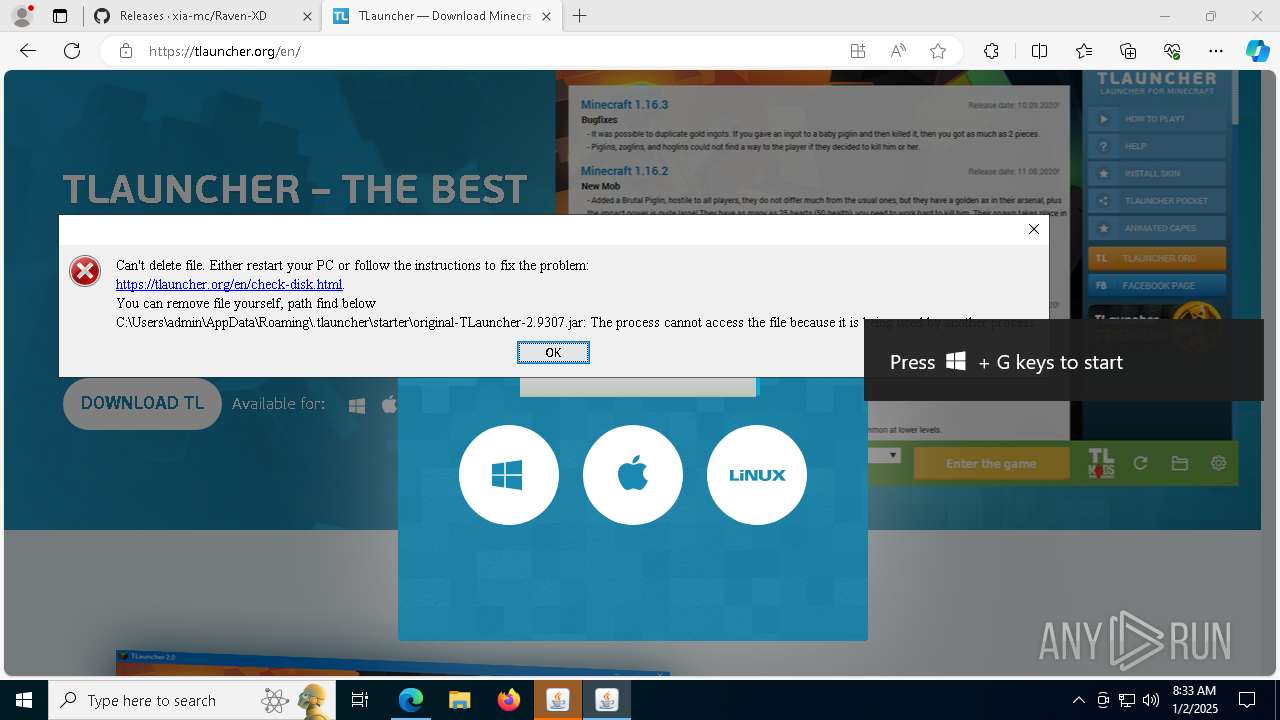Screen dimensions: 1280x720
Task: Go back in the browser
Action: click(x=28, y=51)
